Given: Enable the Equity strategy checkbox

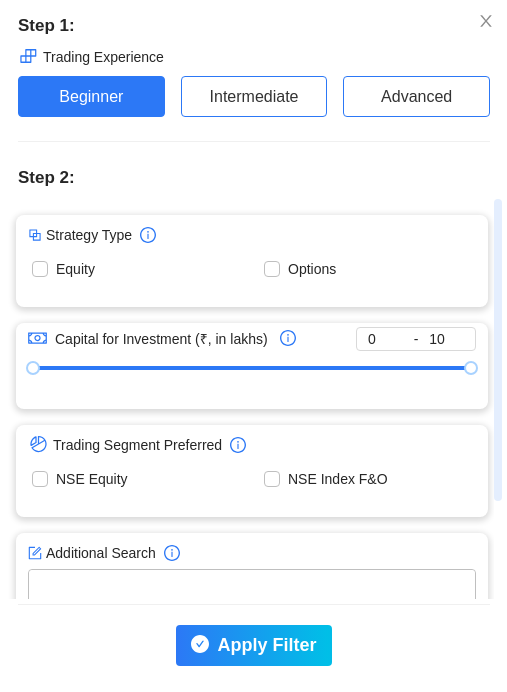Looking at the screenshot, I should tap(40, 269).
